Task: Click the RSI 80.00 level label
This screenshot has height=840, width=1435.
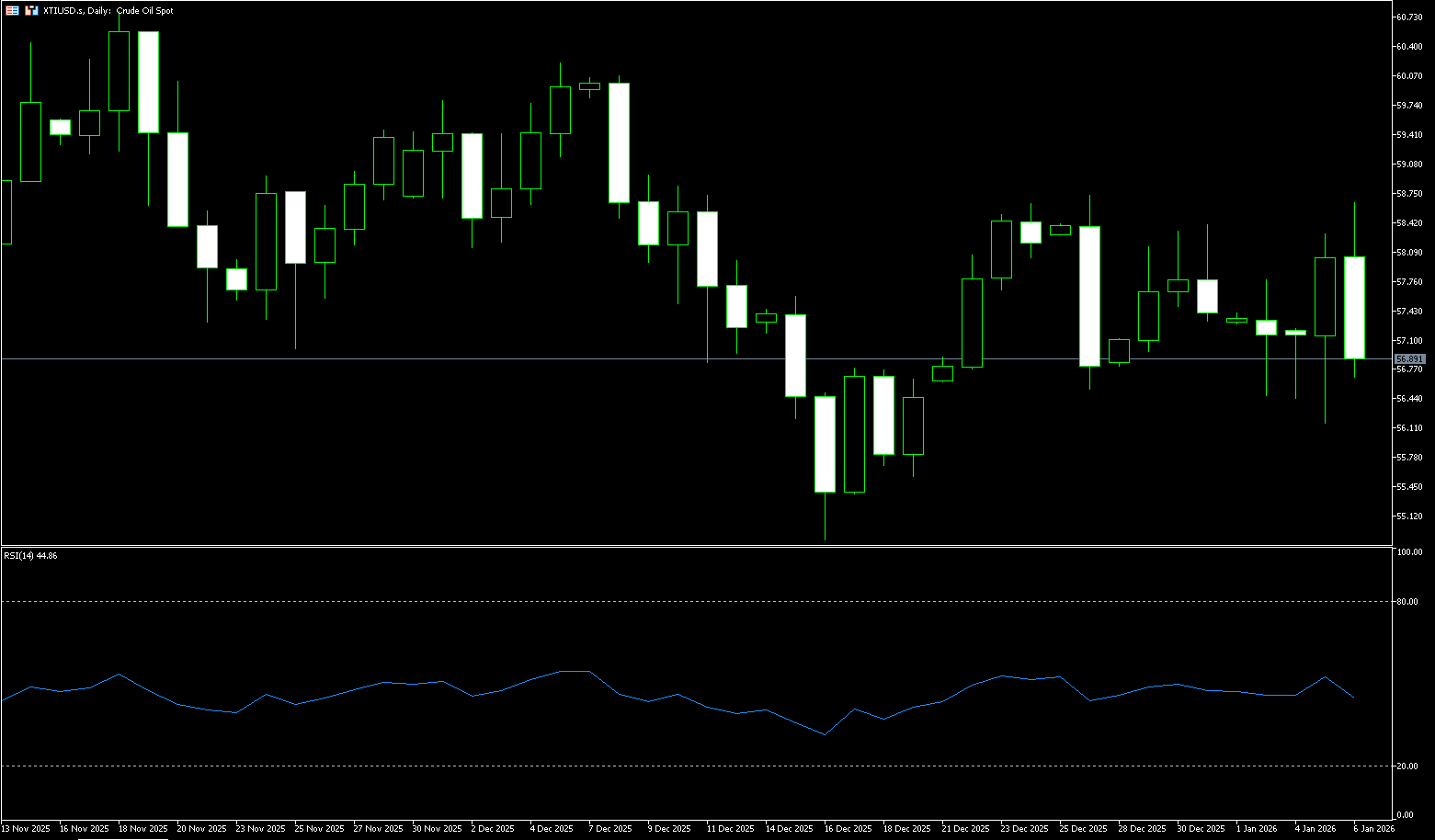Action: (x=1407, y=602)
